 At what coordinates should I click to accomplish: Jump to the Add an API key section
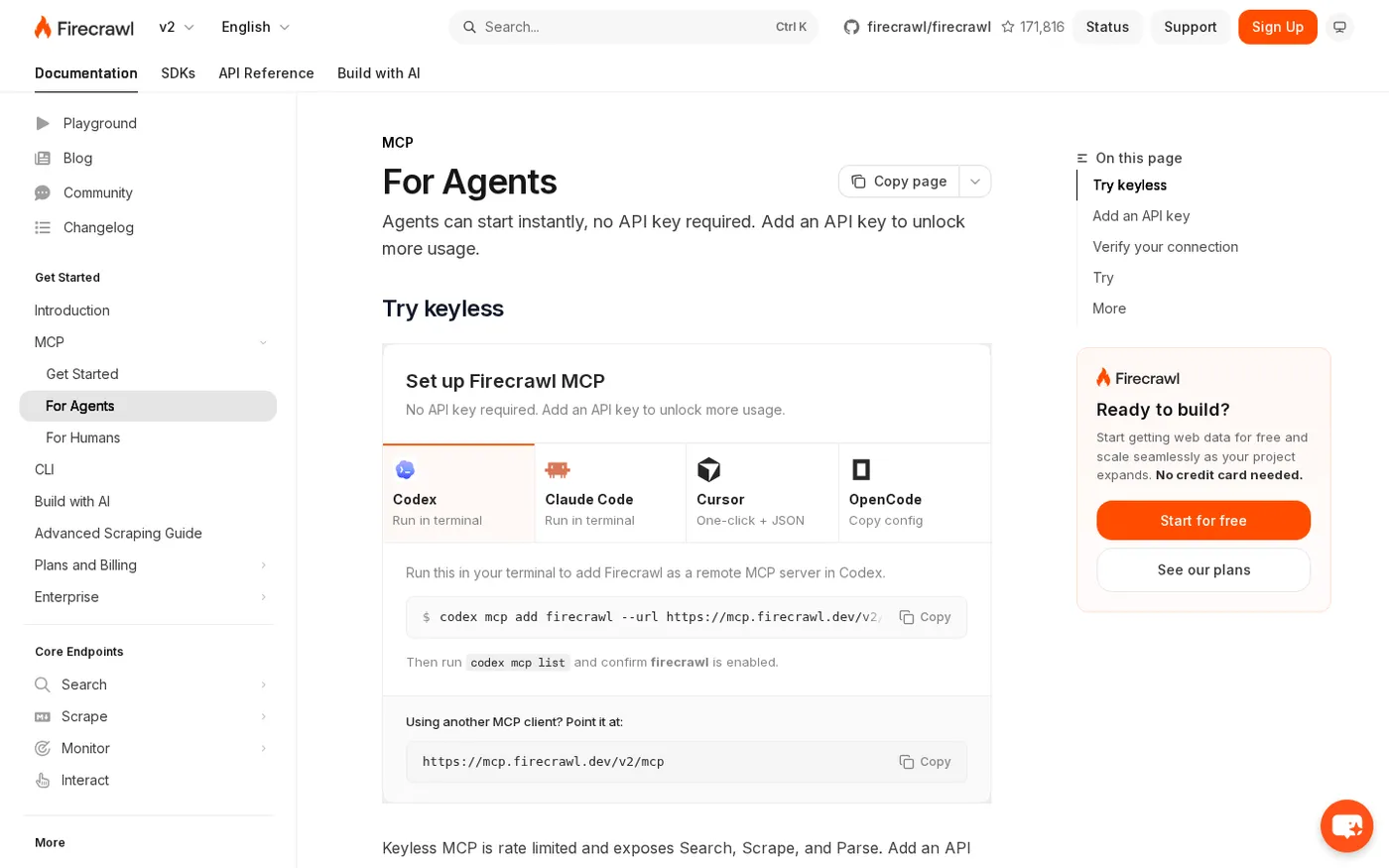pos(1141,216)
